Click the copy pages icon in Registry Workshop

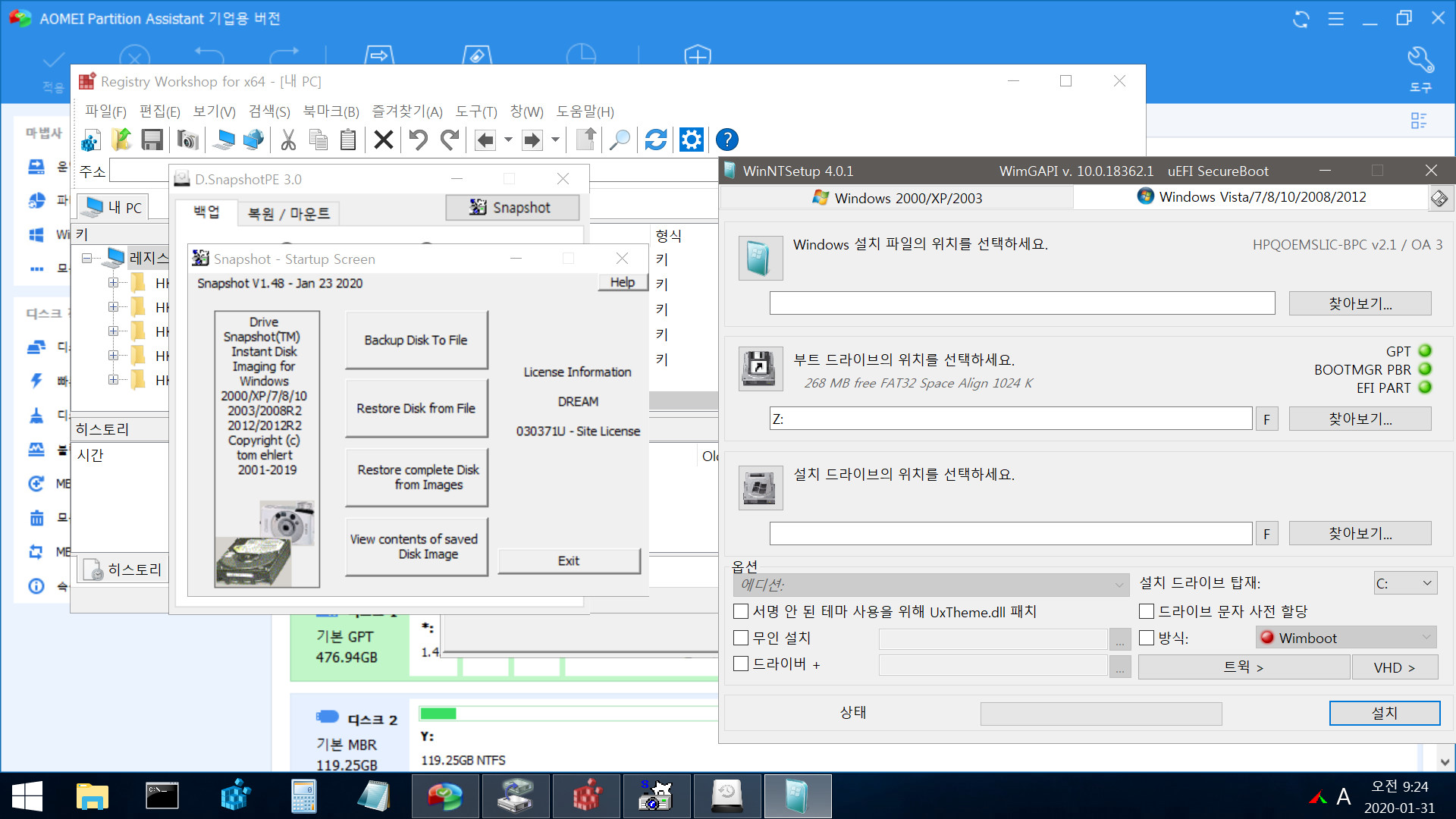click(318, 140)
